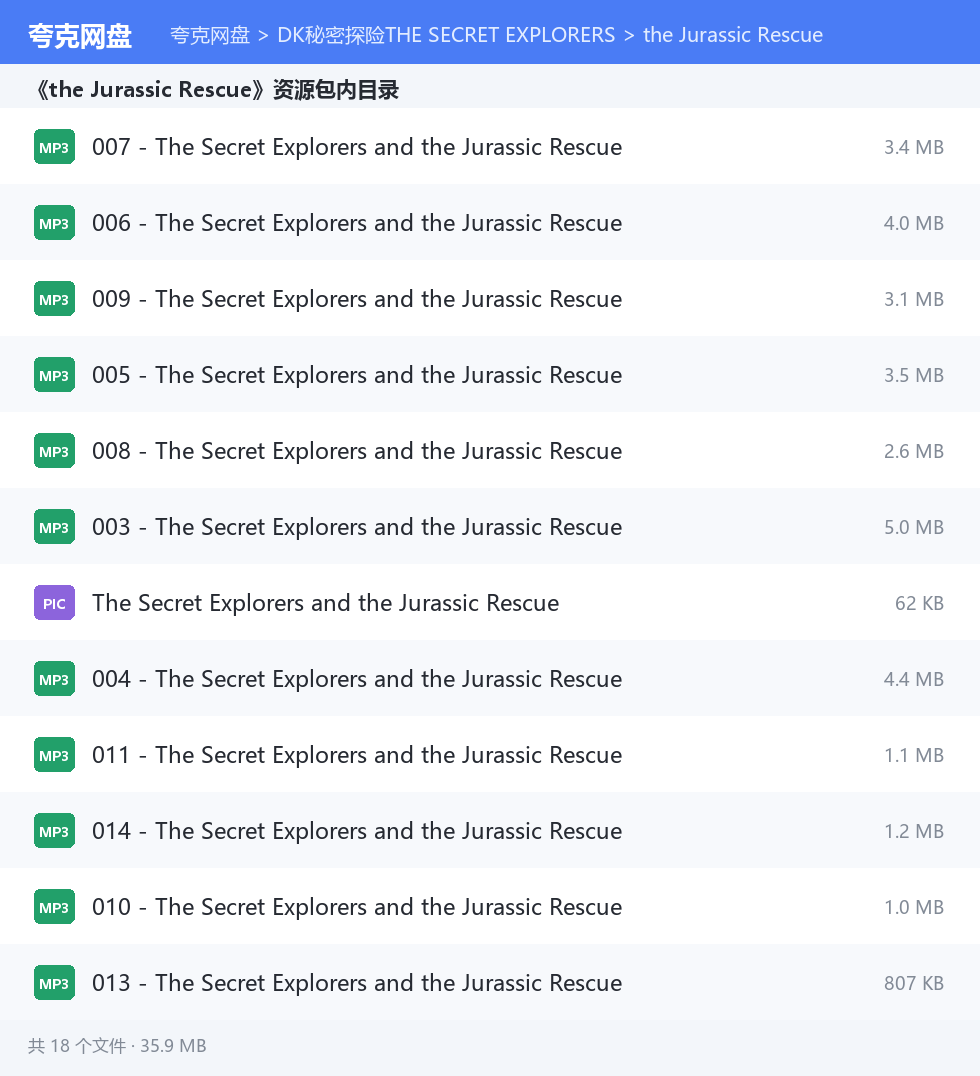Open the picture file name without a number

click(x=325, y=603)
